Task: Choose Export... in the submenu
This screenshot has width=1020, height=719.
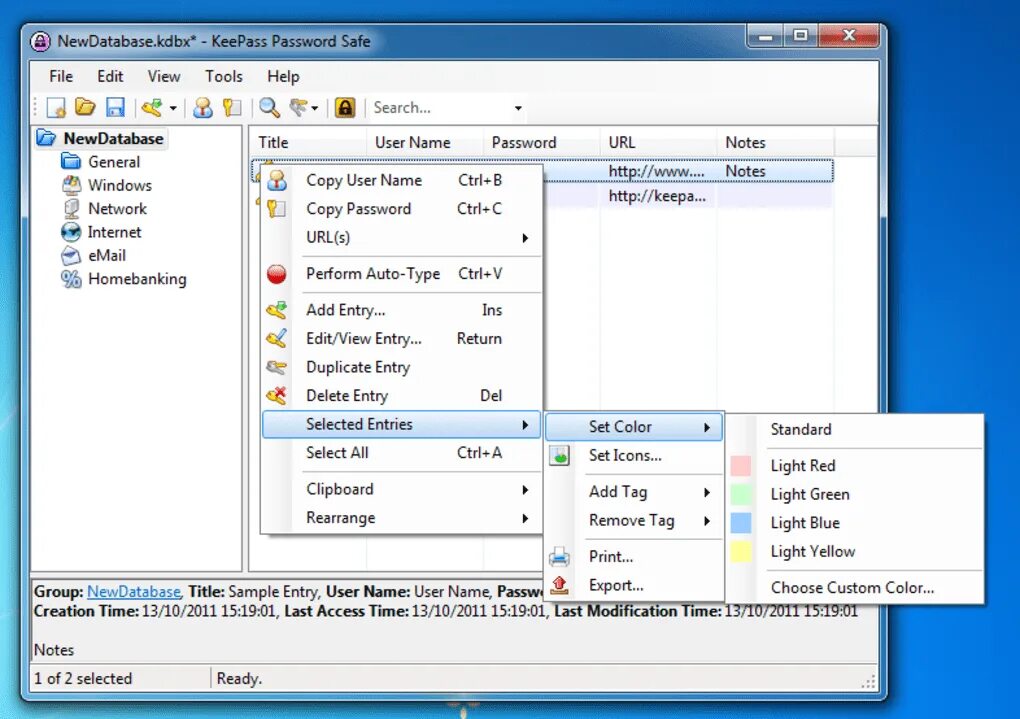Action: coord(634,586)
